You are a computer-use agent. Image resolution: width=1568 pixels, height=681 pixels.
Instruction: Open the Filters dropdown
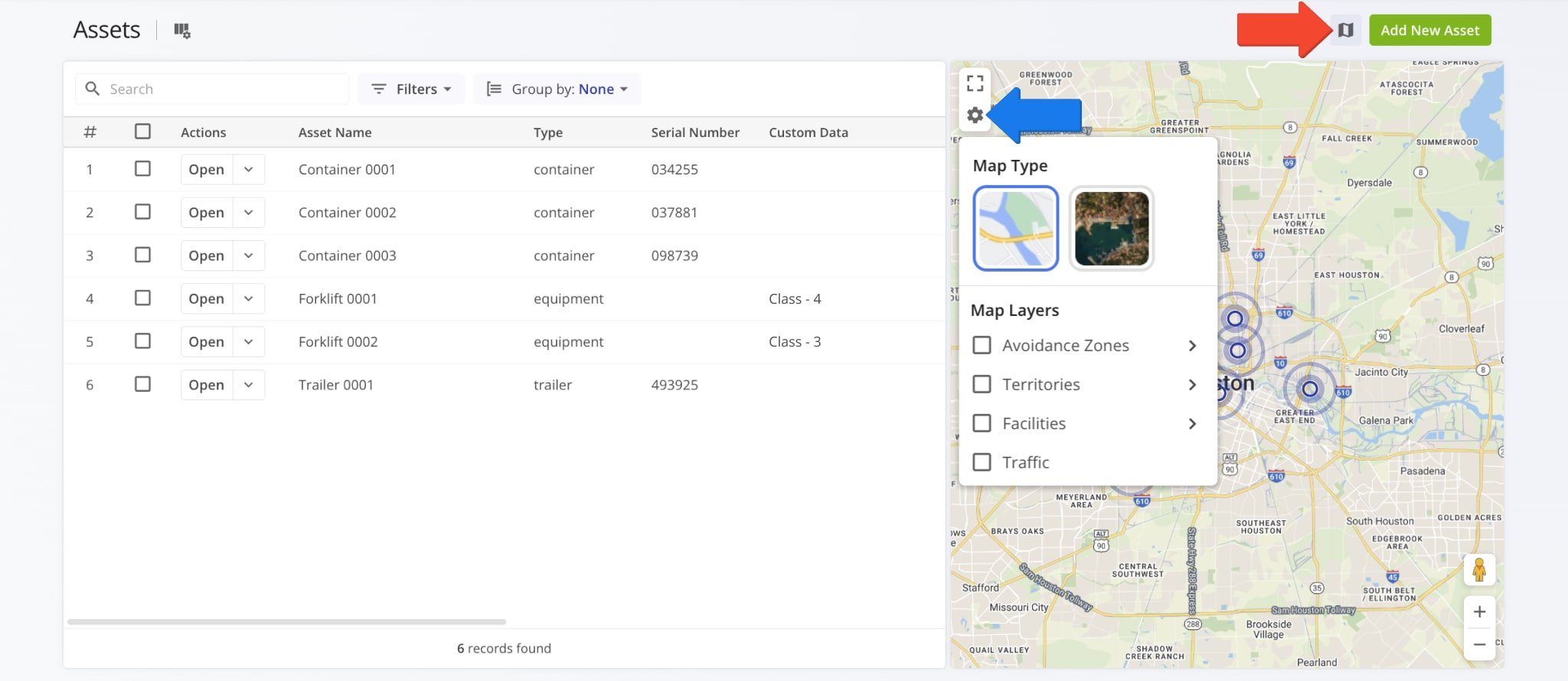click(x=411, y=89)
